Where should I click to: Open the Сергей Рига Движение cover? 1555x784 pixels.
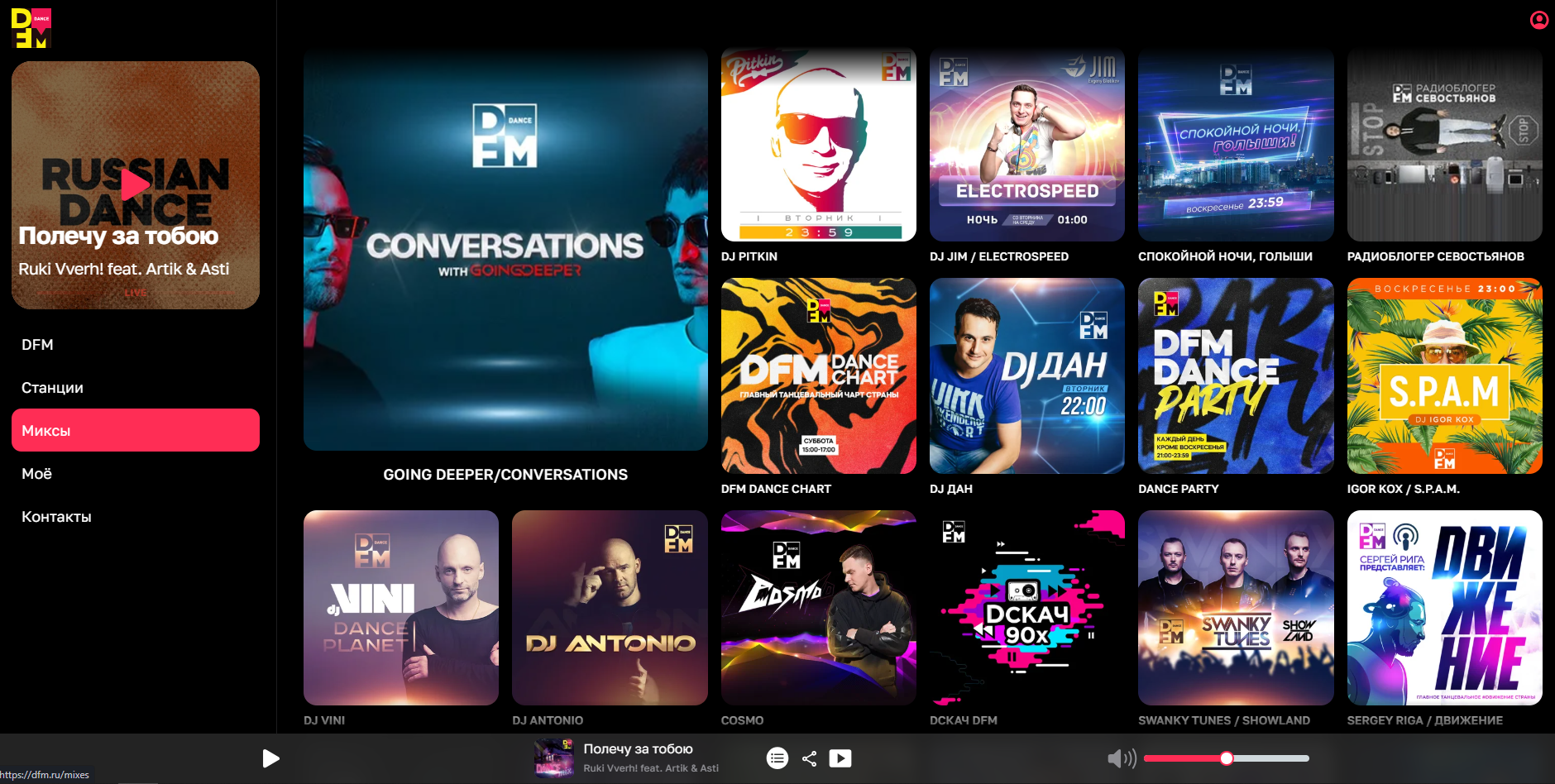(1445, 608)
